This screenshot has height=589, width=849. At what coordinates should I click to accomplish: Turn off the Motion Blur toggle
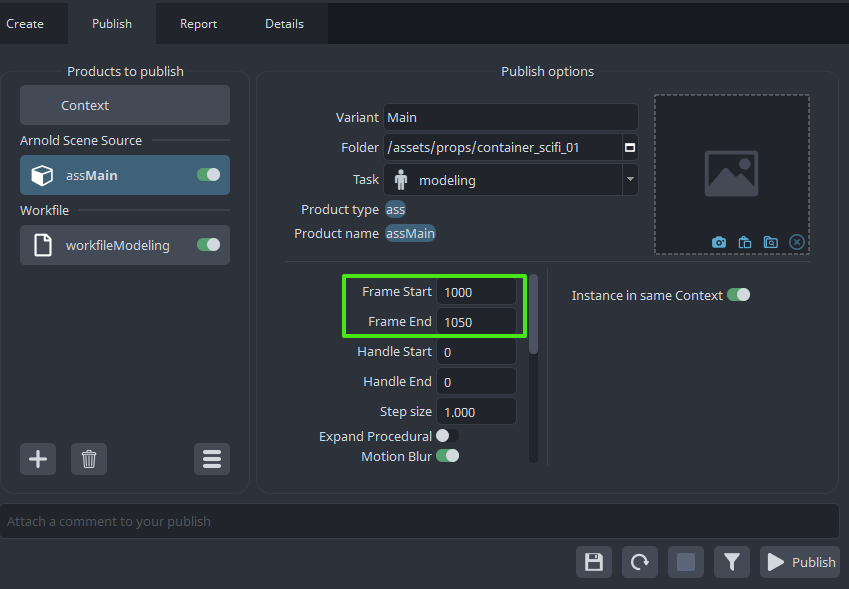(x=447, y=456)
